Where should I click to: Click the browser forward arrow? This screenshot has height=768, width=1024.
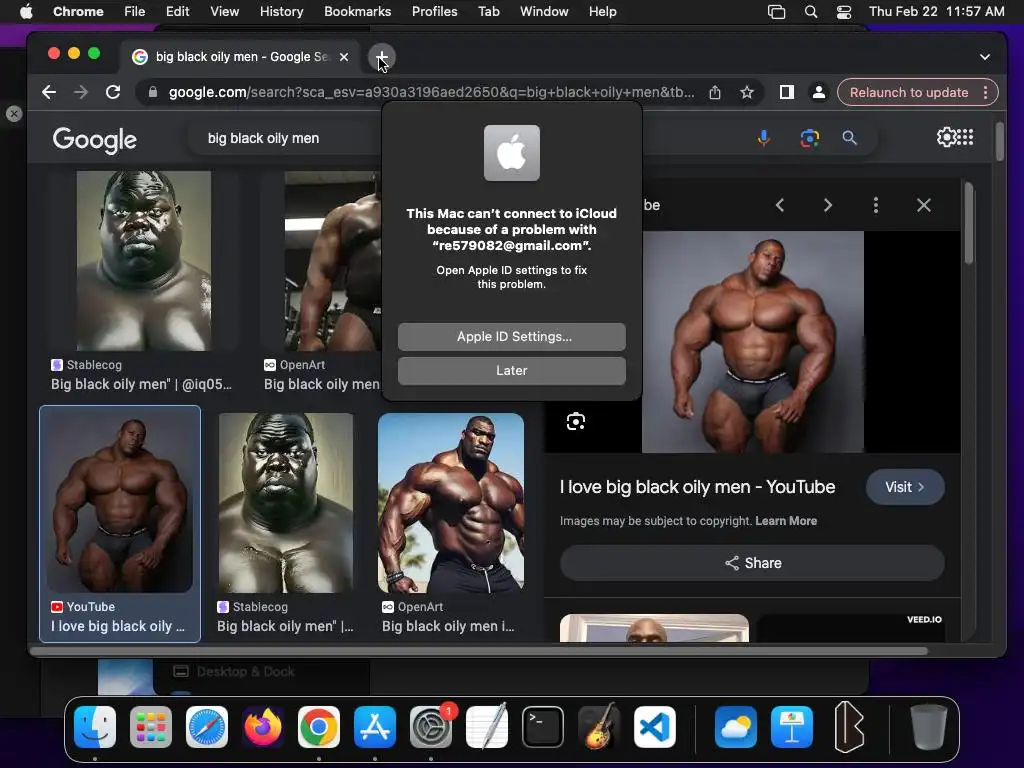click(81, 92)
